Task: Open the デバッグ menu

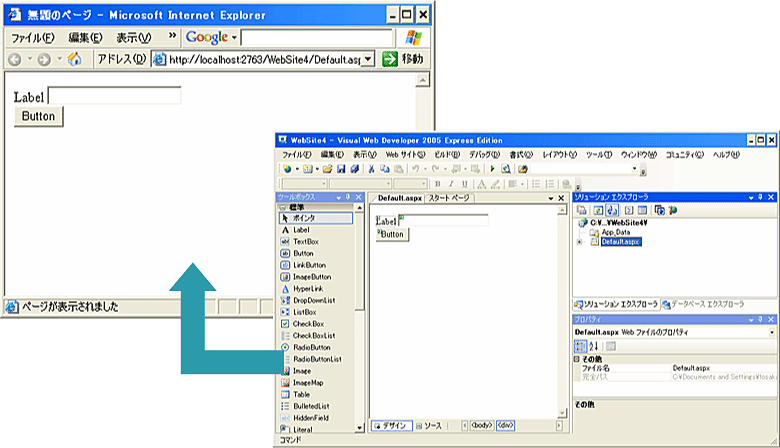Action: 484,155
